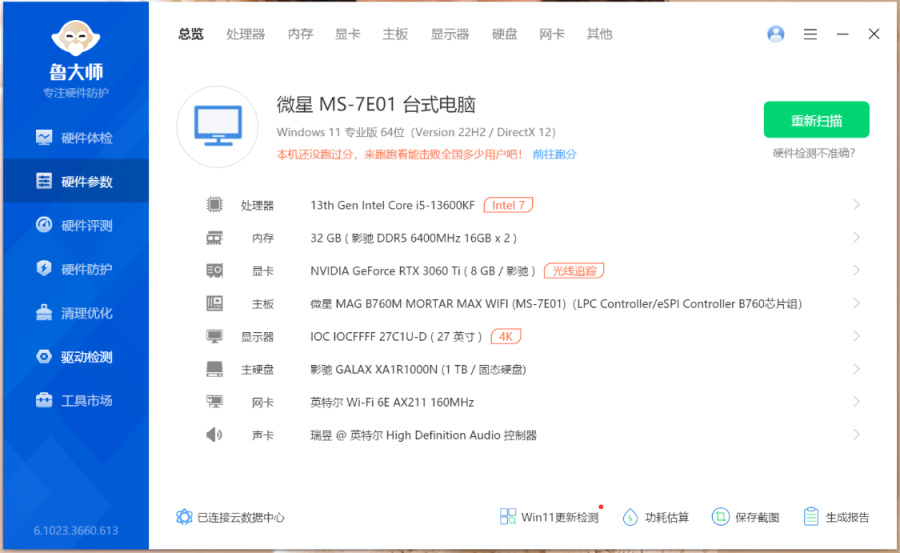This screenshot has height=553, width=900.
Task: Expand the 显示器 row chevron
Action: click(856, 336)
